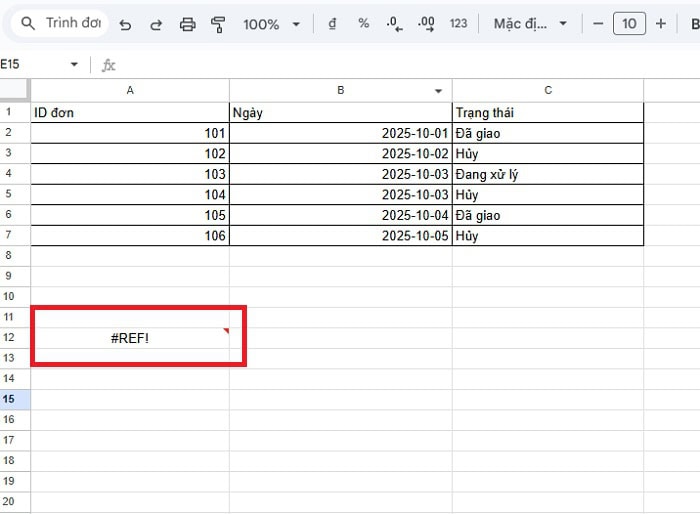Open the 100% zoom dropdown
The height and width of the screenshot is (514, 700).
tap(271, 24)
